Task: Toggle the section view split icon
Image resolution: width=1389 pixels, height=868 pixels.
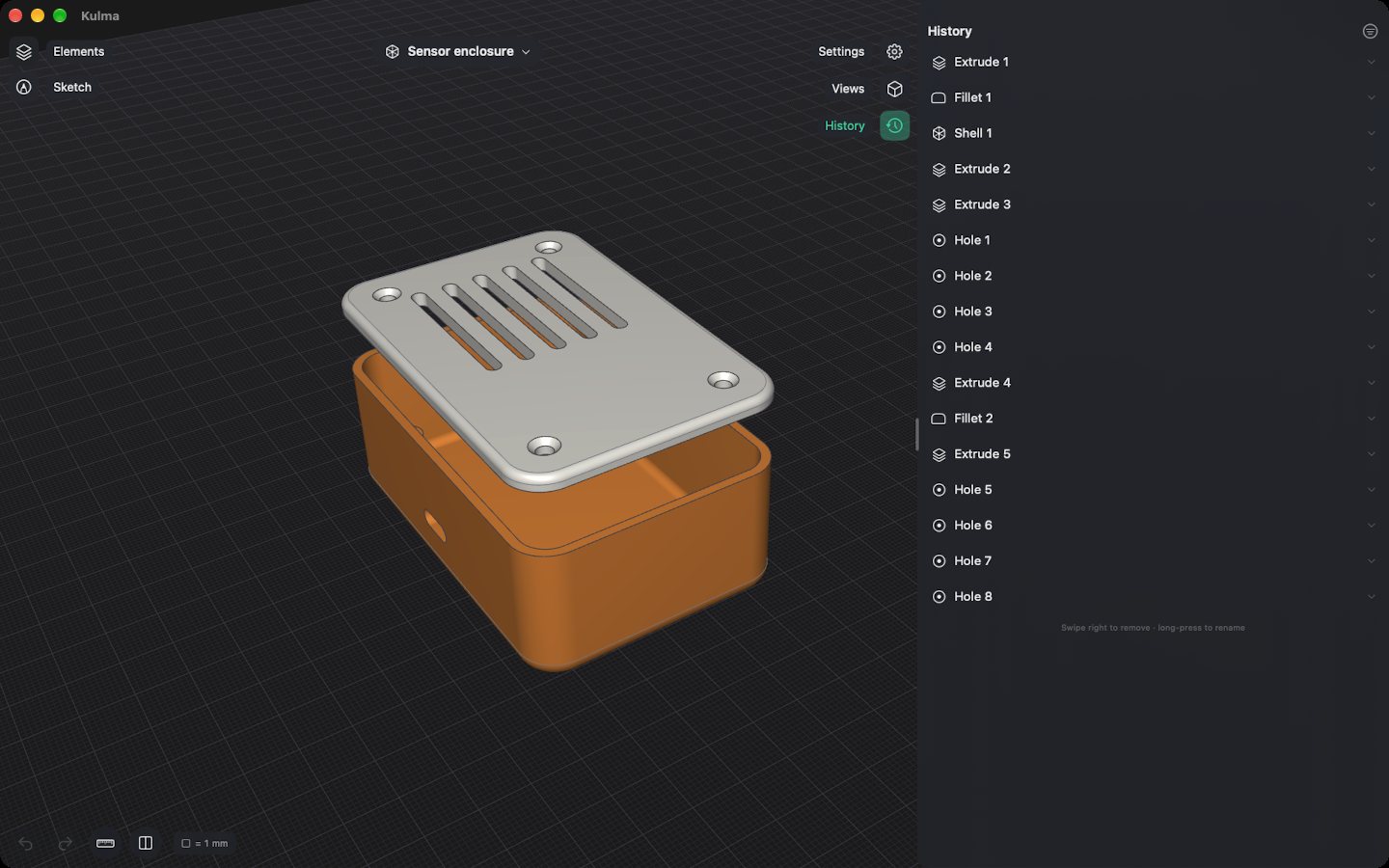Action: click(146, 844)
